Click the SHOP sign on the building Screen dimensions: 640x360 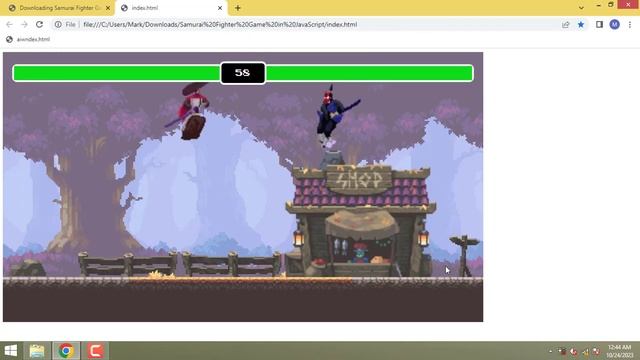coord(360,179)
